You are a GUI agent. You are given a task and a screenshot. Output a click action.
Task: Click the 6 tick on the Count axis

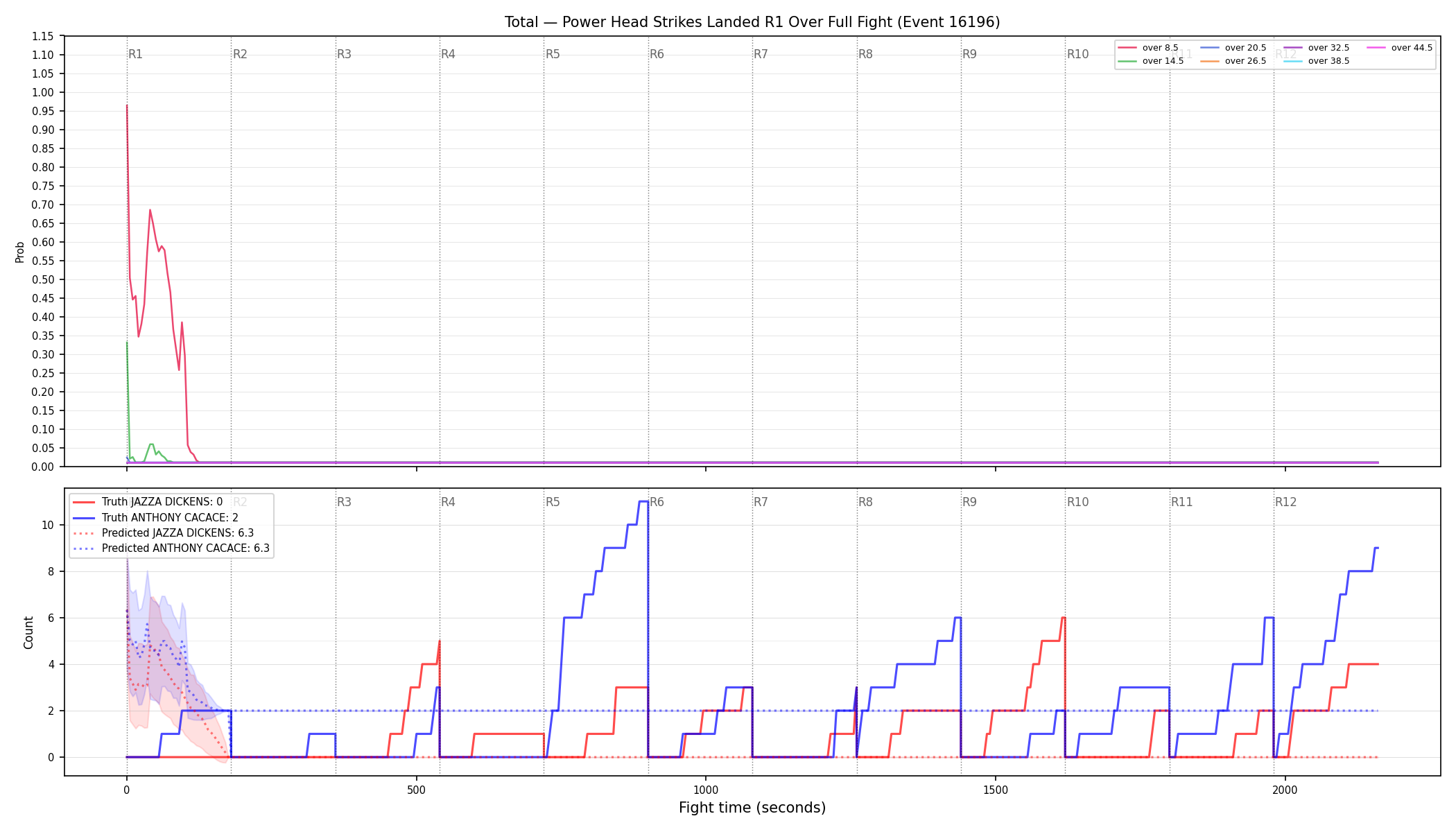point(51,618)
